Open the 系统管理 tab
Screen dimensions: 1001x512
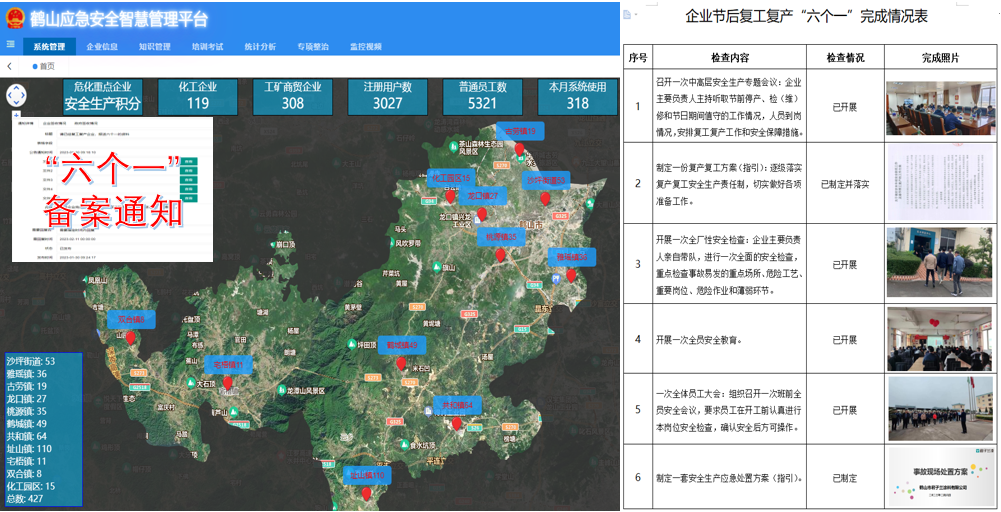[49, 46]
